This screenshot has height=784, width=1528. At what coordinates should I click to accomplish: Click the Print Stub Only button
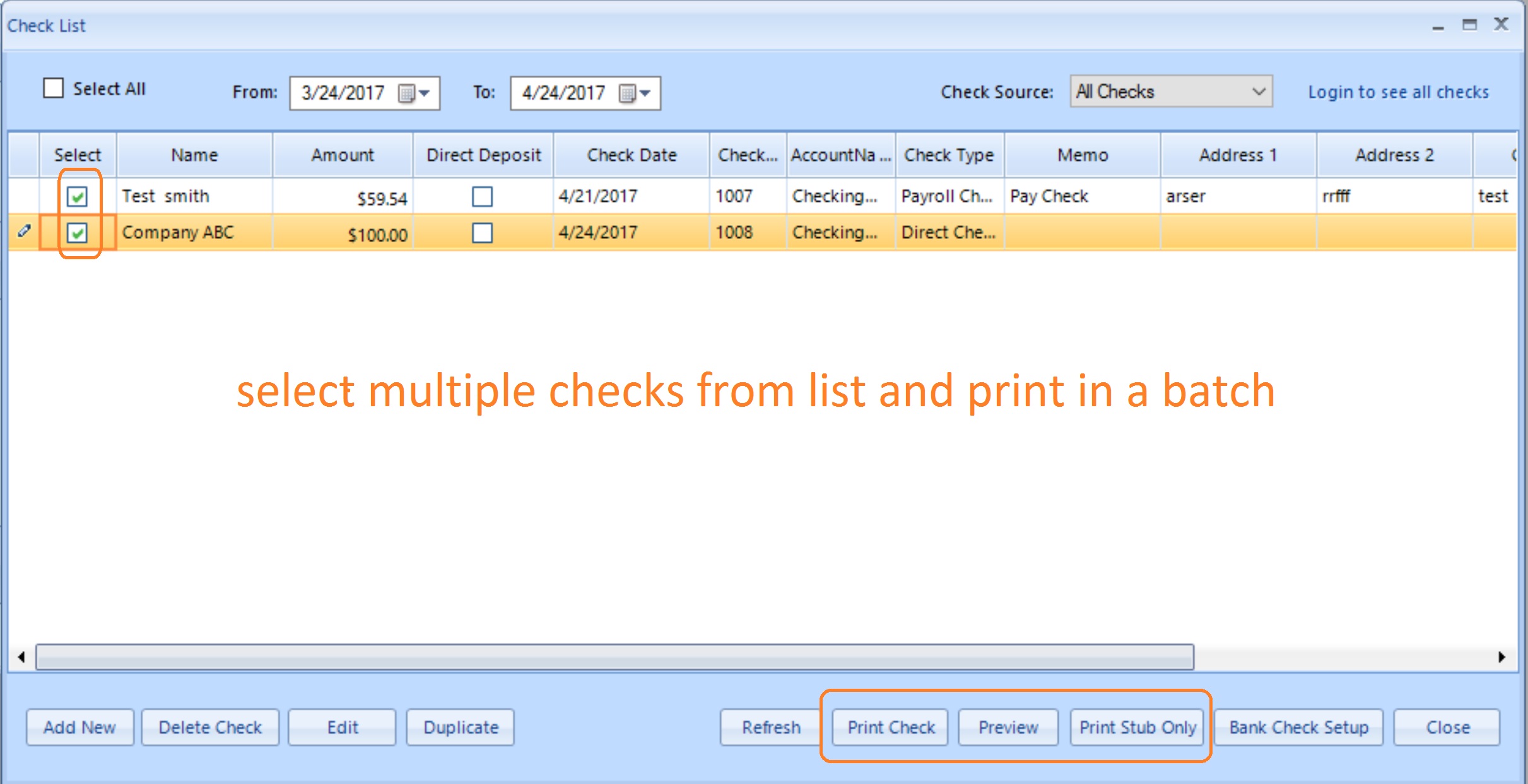point(1137,727)
